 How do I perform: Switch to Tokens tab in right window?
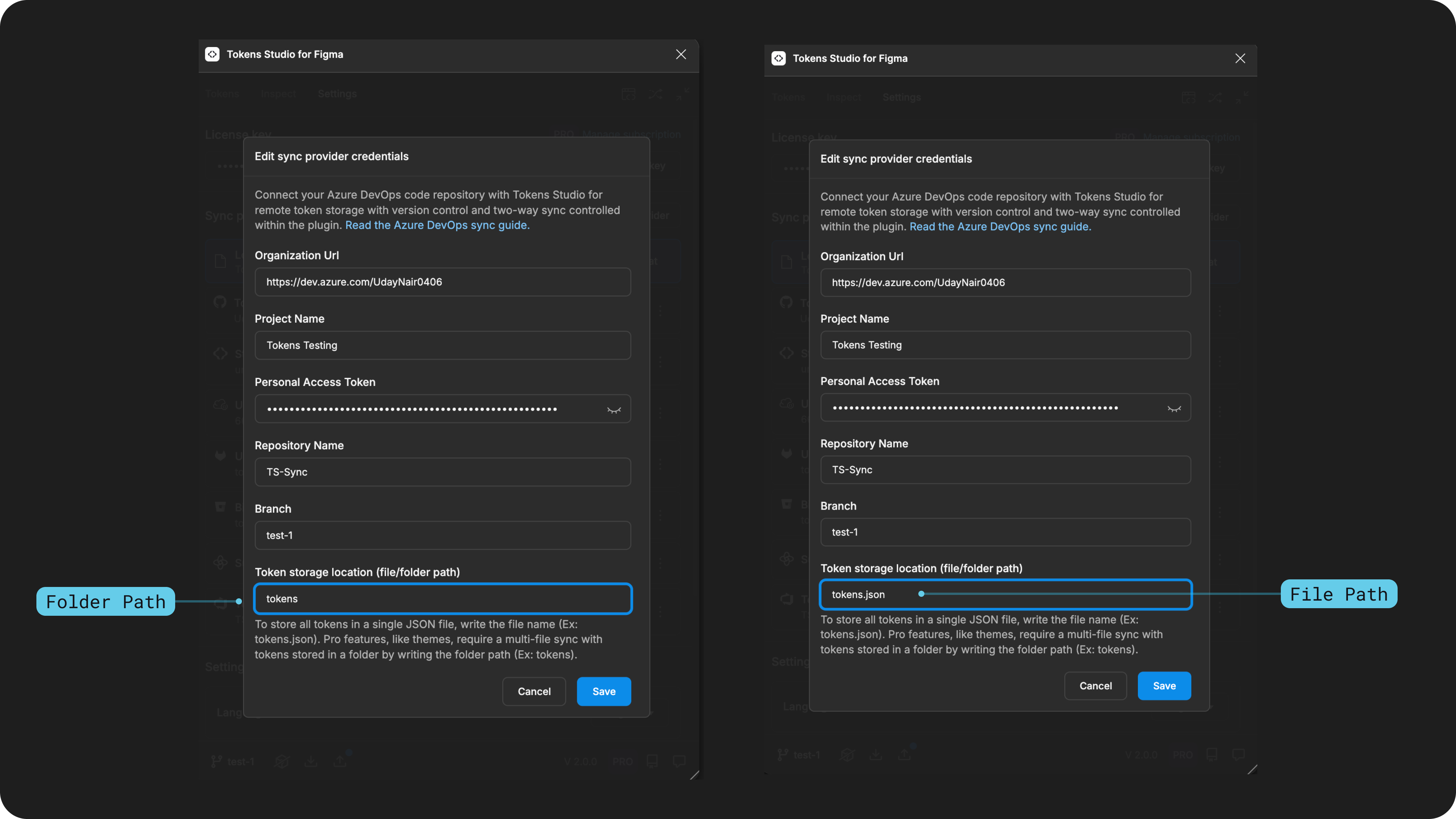point(788,97)
